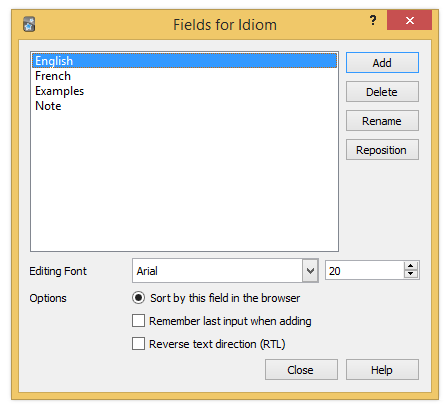
Task: Click the Reposition button
Action: 382,150
